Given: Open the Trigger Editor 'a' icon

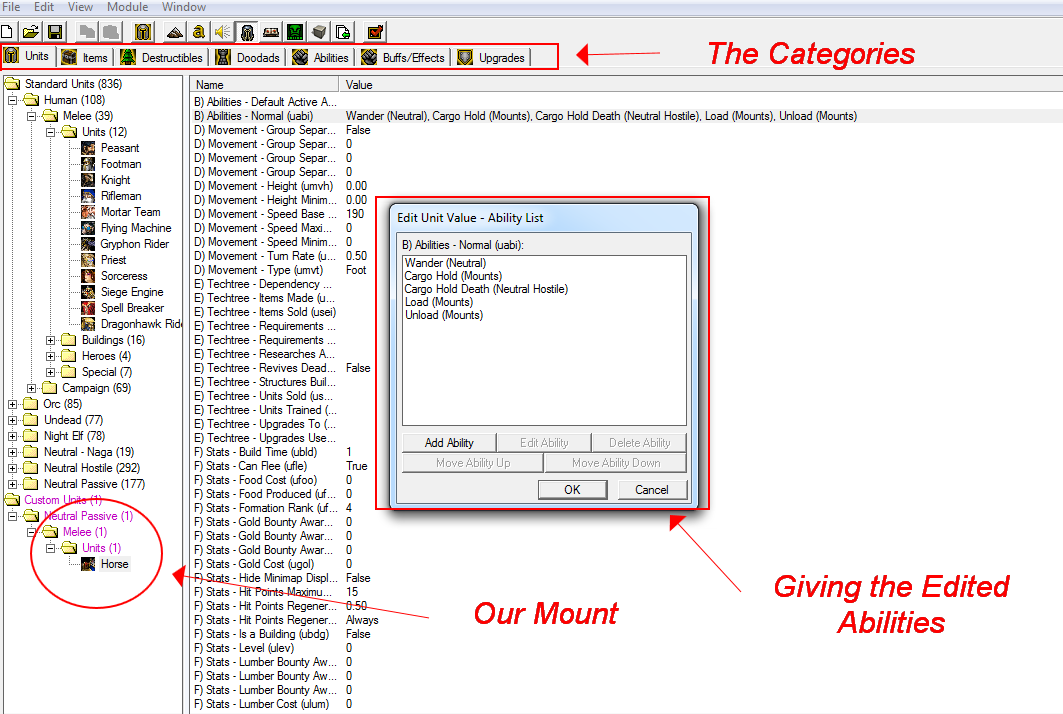Looking at the screenshot, I should click(x=199, y=32).
